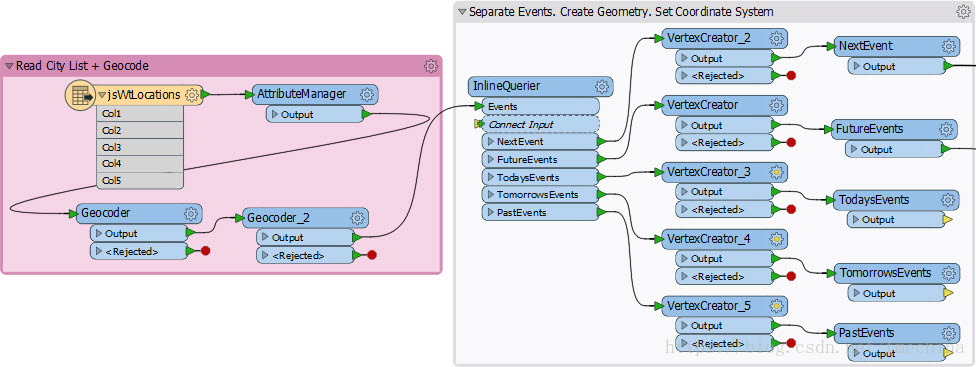Expand AttributeManager Output port
Image resolution: width=976 pixels, height=367 pixels.
pyautogui.click(x=274, y=114)
